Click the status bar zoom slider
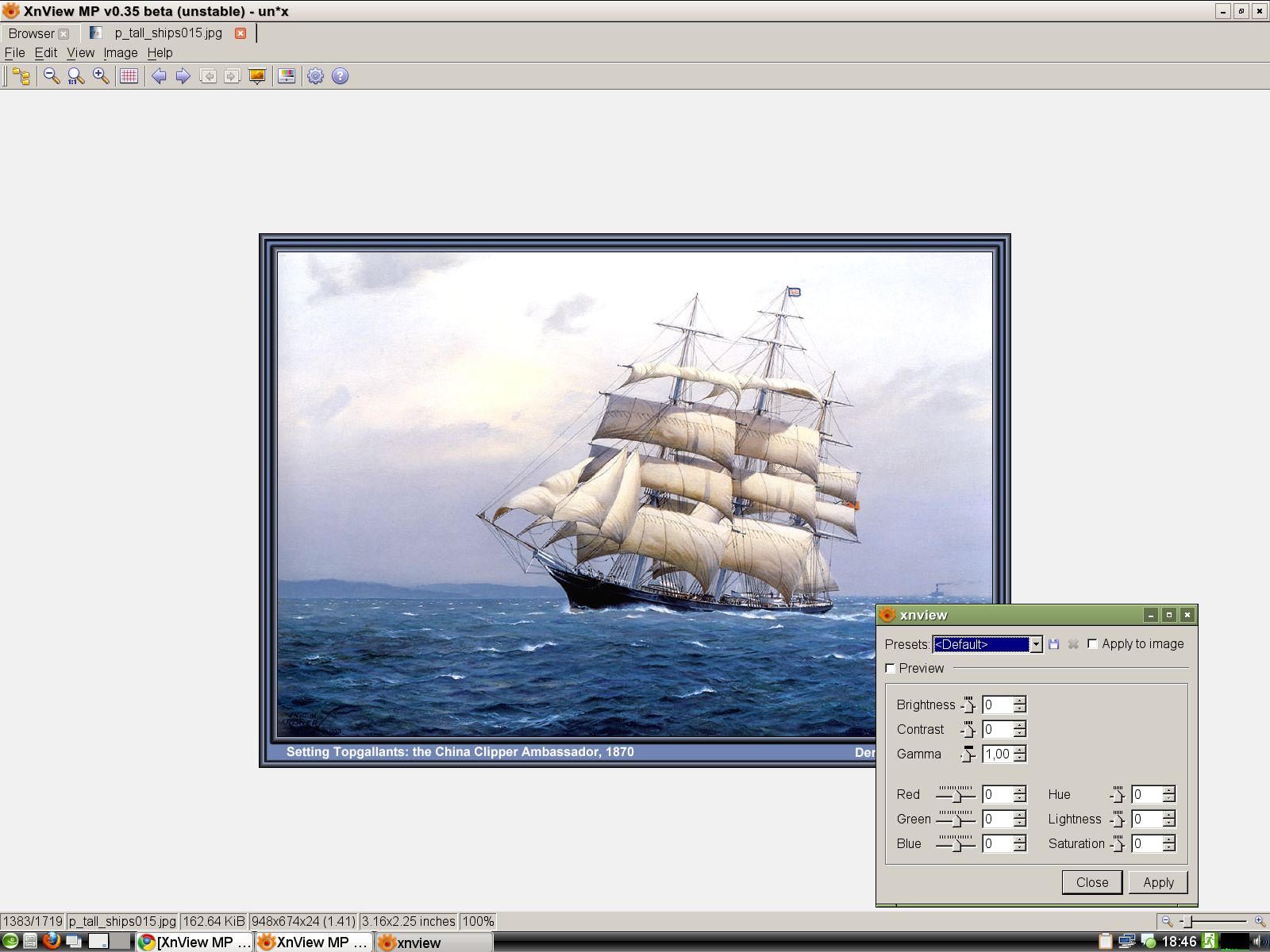The height and width of the screenshot is (952, 1270). click(x=1187, y=921)
